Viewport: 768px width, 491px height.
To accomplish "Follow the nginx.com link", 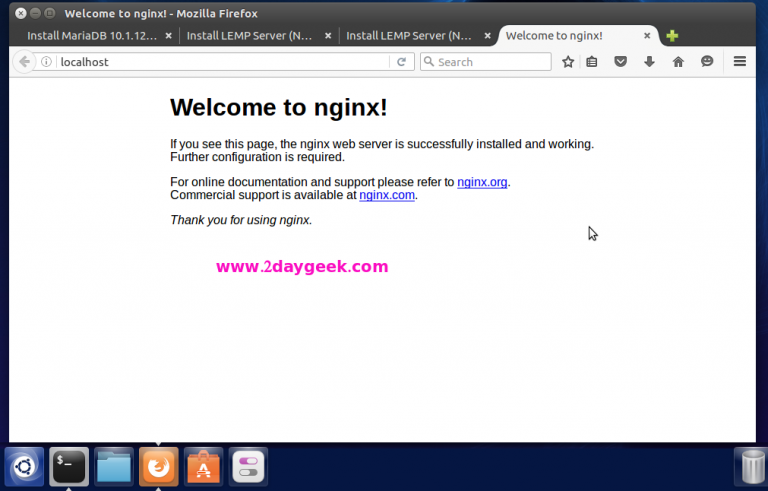I will click(387, 196).
